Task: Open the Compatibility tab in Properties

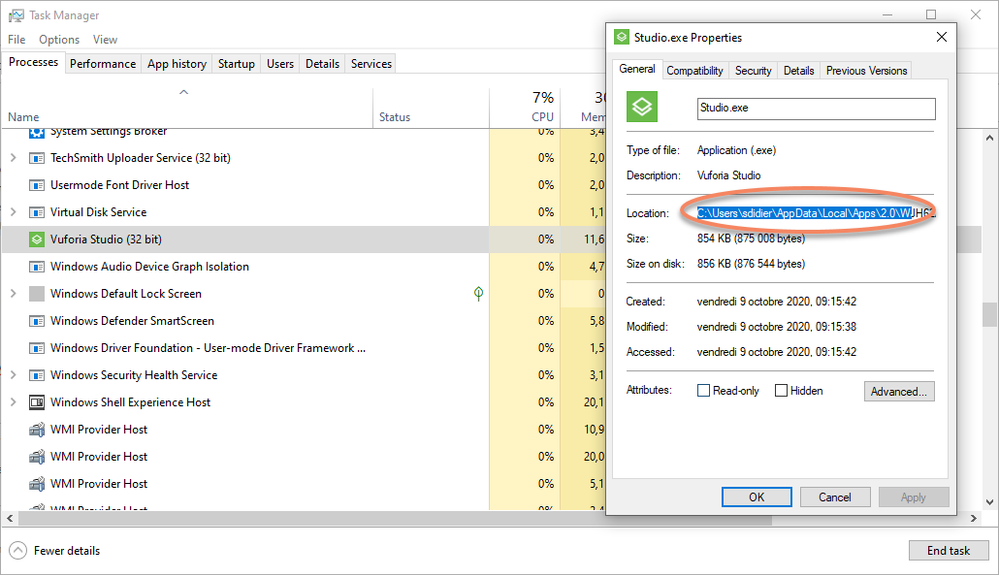Action: click(694, 70)
